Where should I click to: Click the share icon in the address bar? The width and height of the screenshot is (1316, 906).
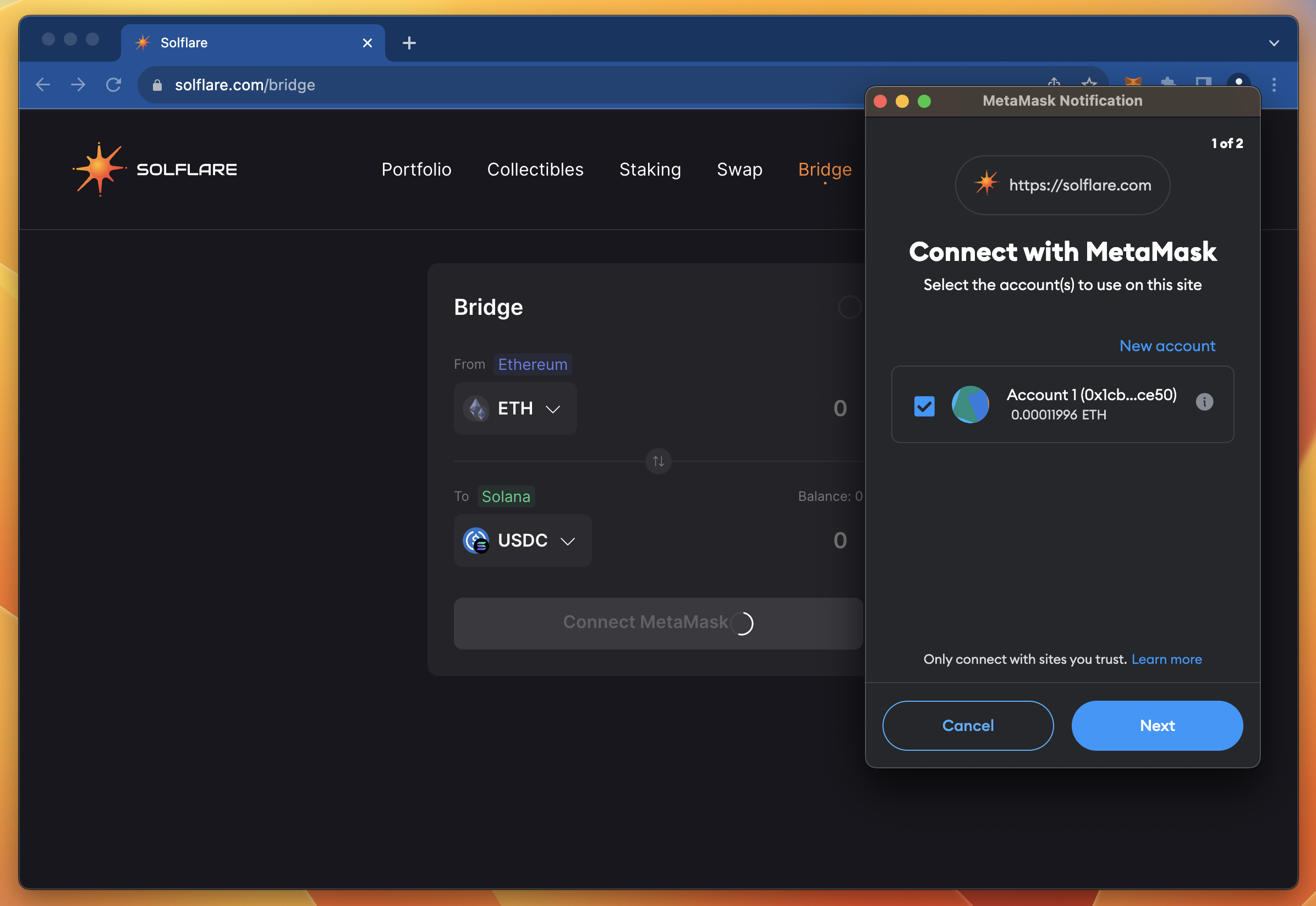pyautogui.click(x=1054, y=82)
